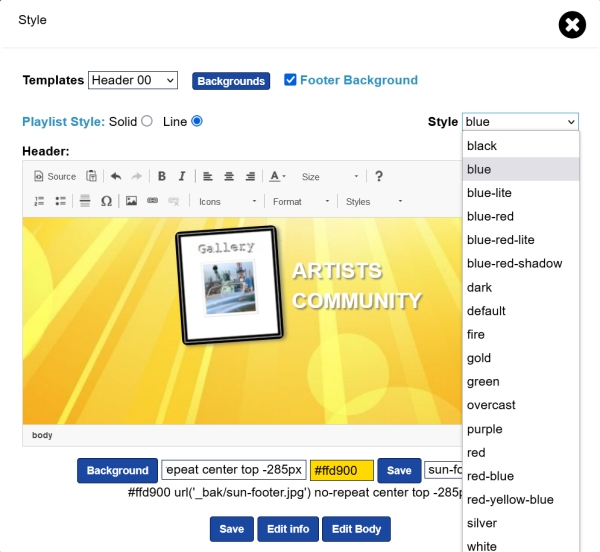
Task: Open the Format dropdown in toolbar
Action: (x=301, y=201)
